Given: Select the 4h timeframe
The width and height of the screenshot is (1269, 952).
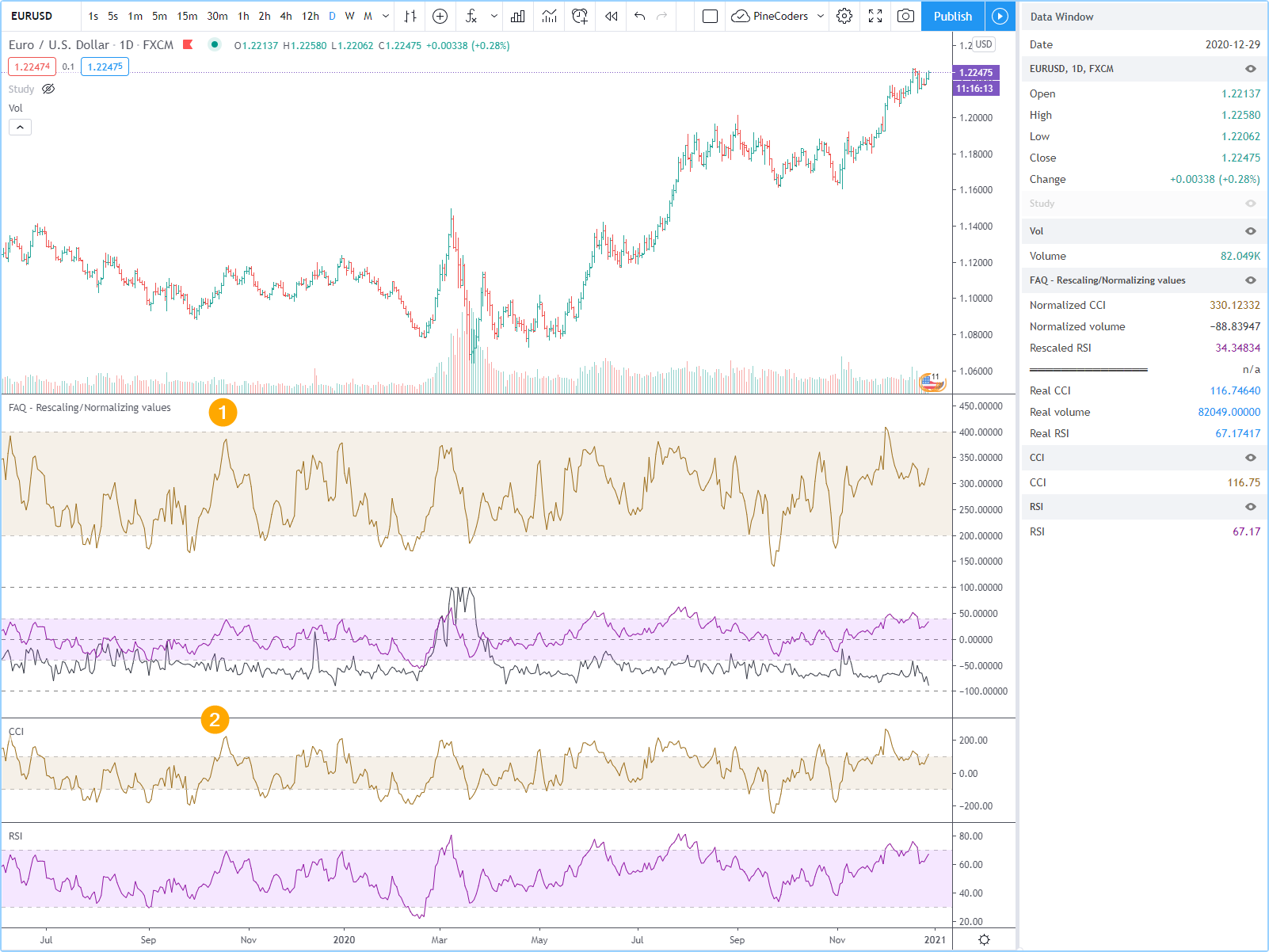Looking at the screenshot, I should (286, 16).
